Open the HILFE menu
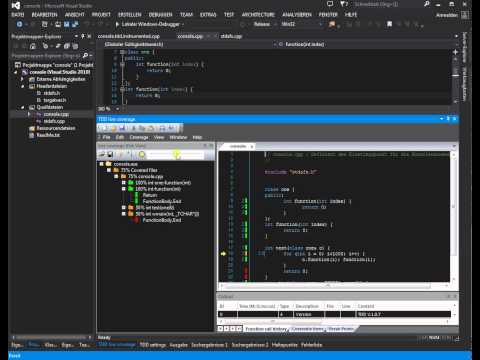This screenshot has width=480, height=360. tap(351, 15)
